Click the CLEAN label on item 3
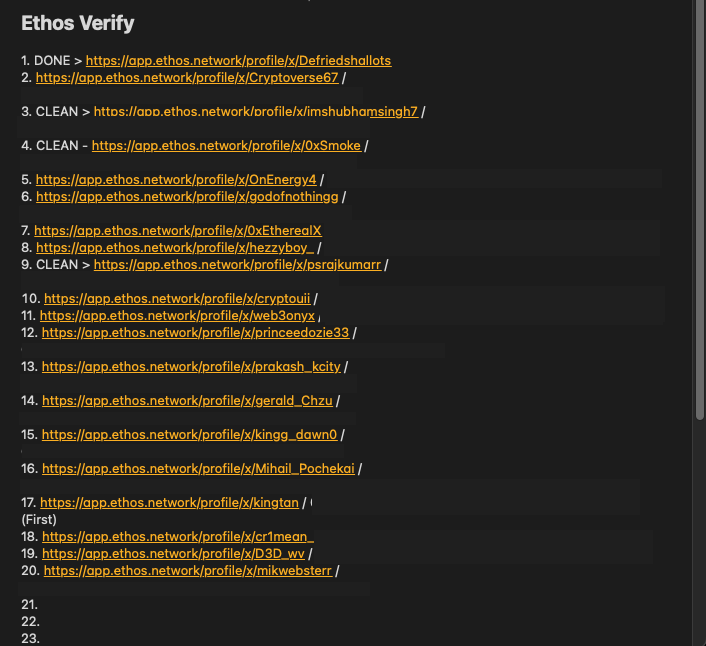Screen dimensions: 706x646 point(57,112)
